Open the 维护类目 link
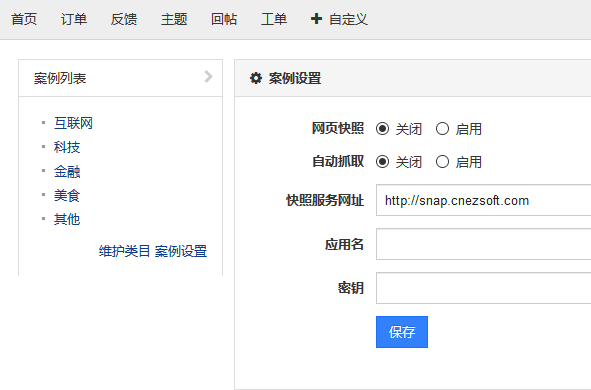 click(124, 251)
